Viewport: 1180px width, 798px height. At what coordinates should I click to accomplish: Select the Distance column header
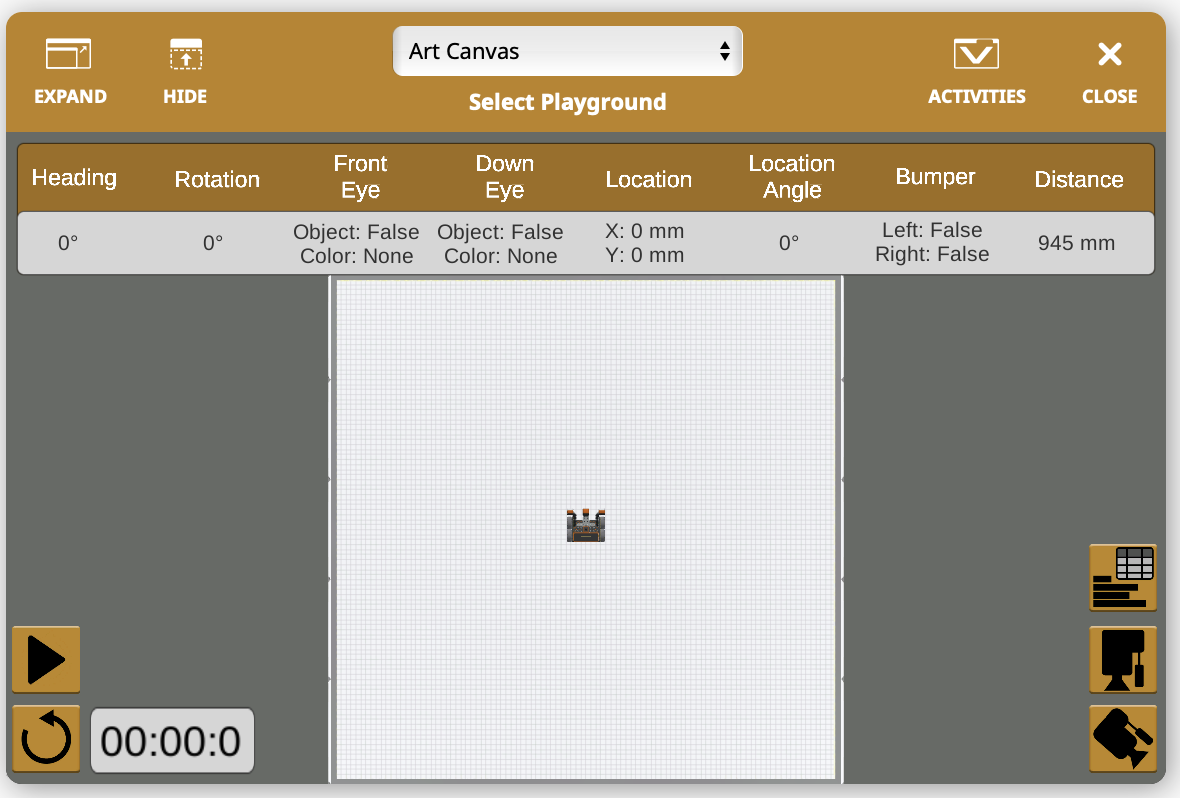[x=1078, y=180]
